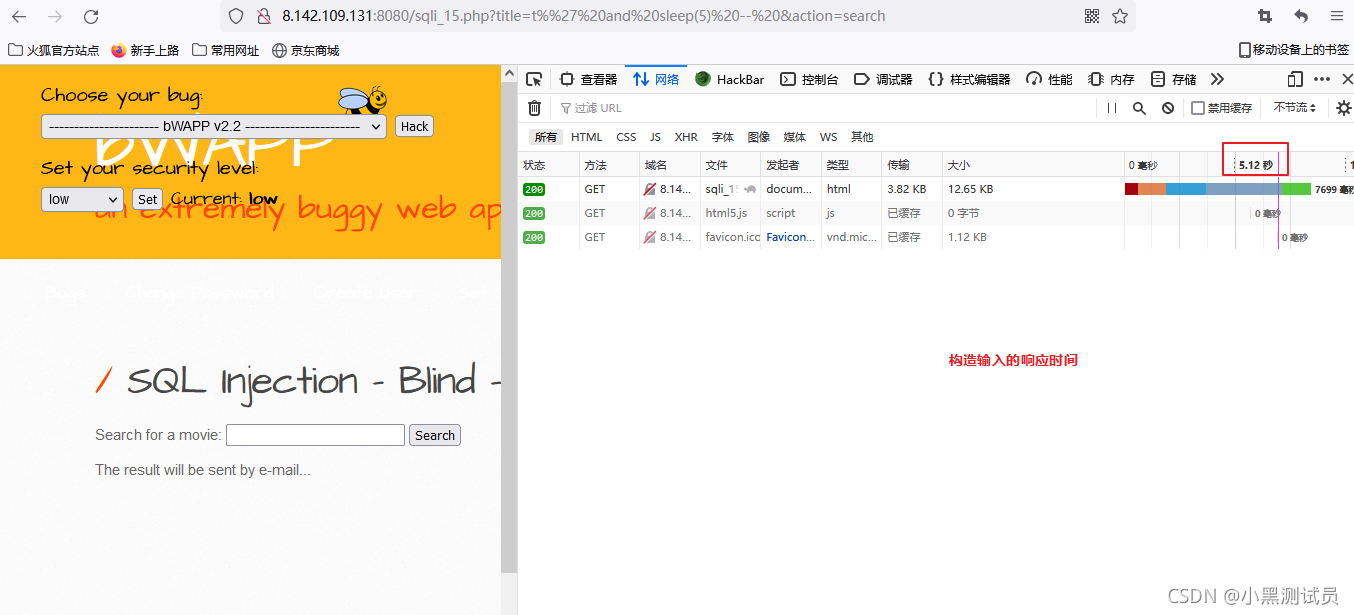This screenshot has width=1354, height=615.
Task: Filter requests by 图像
Action: click(x=759, y=137)
